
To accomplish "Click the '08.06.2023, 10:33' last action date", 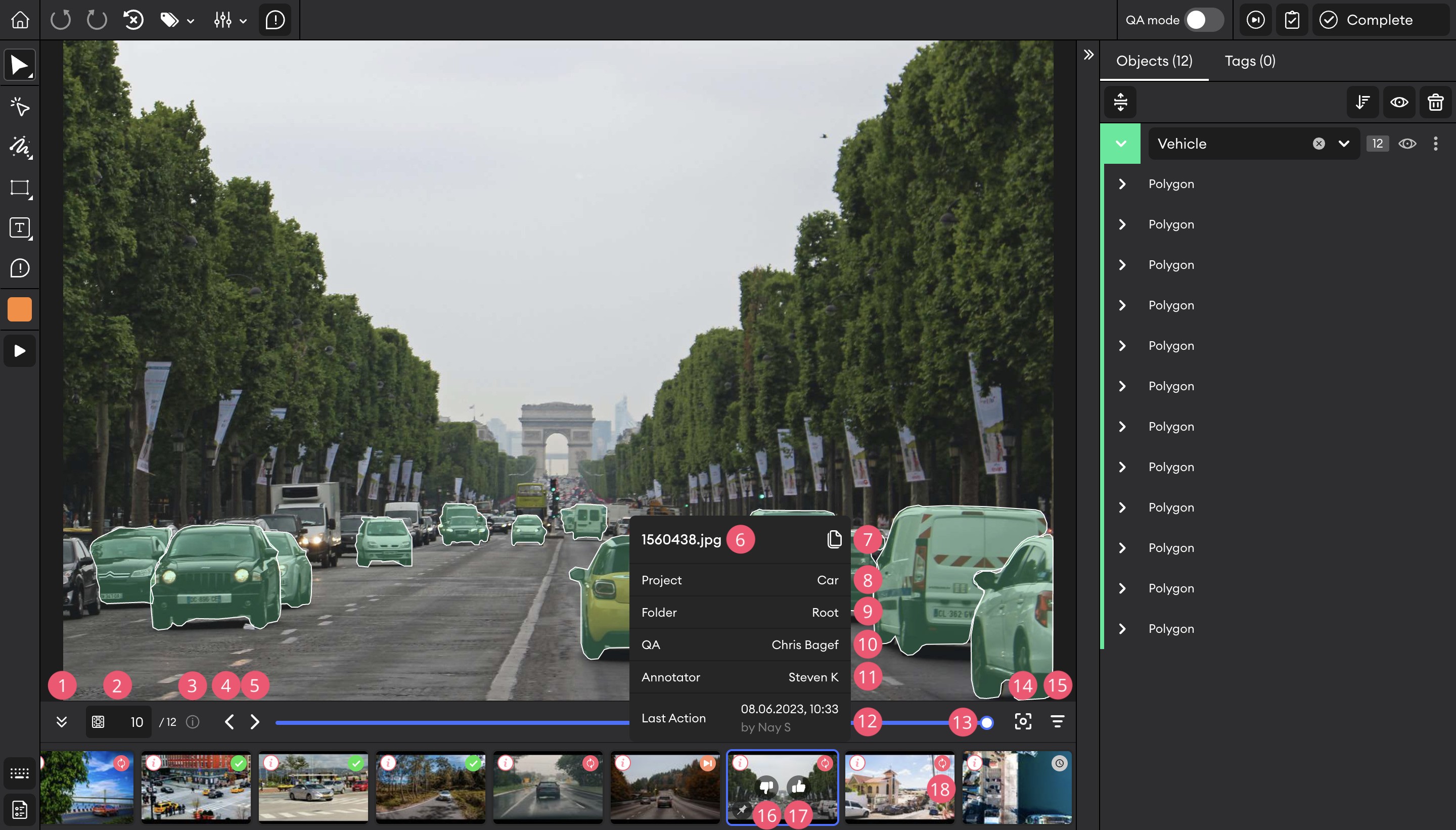I will coord(790,709).
